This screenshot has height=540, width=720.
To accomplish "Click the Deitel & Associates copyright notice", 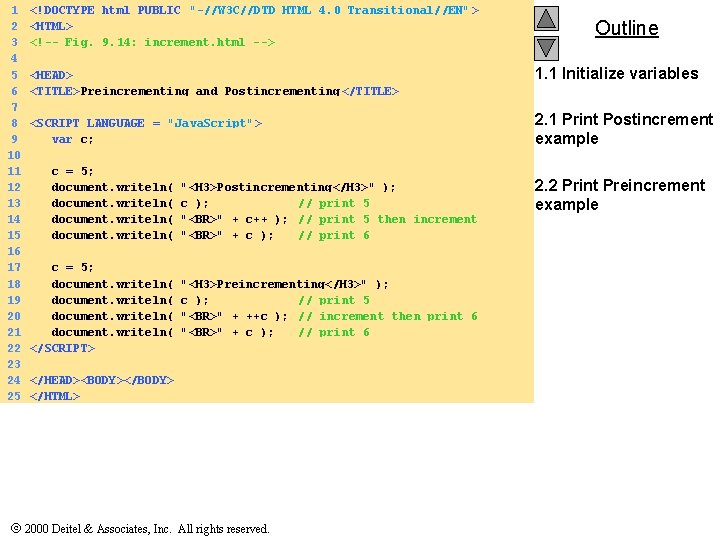I will 140,529.
